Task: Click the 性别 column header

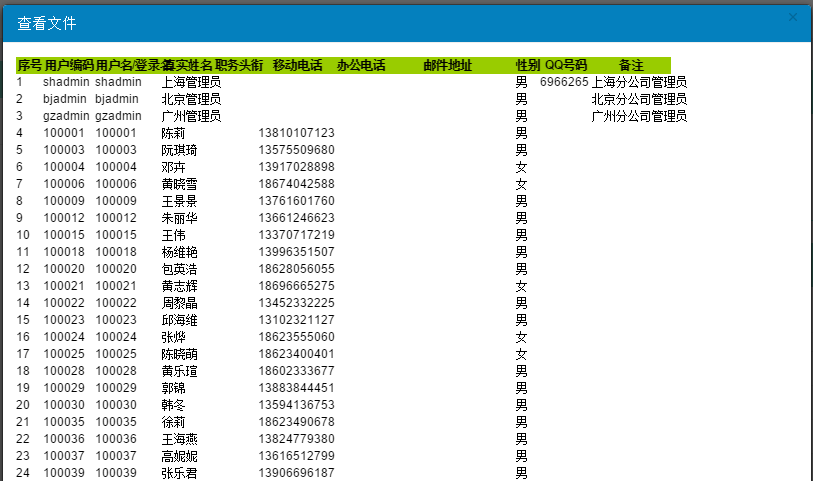Action: tap(528, 65)
